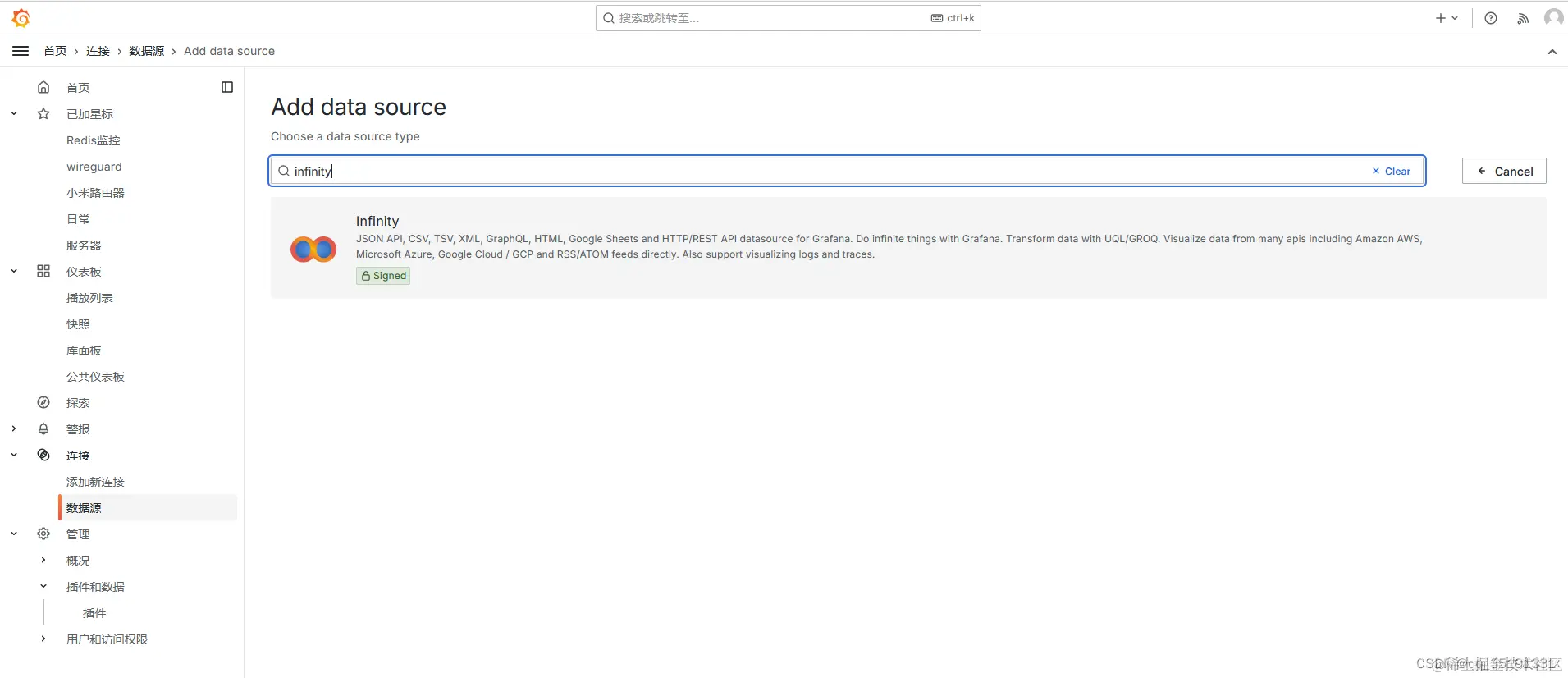Open 库面板 in sidebar

click(84, 350)
